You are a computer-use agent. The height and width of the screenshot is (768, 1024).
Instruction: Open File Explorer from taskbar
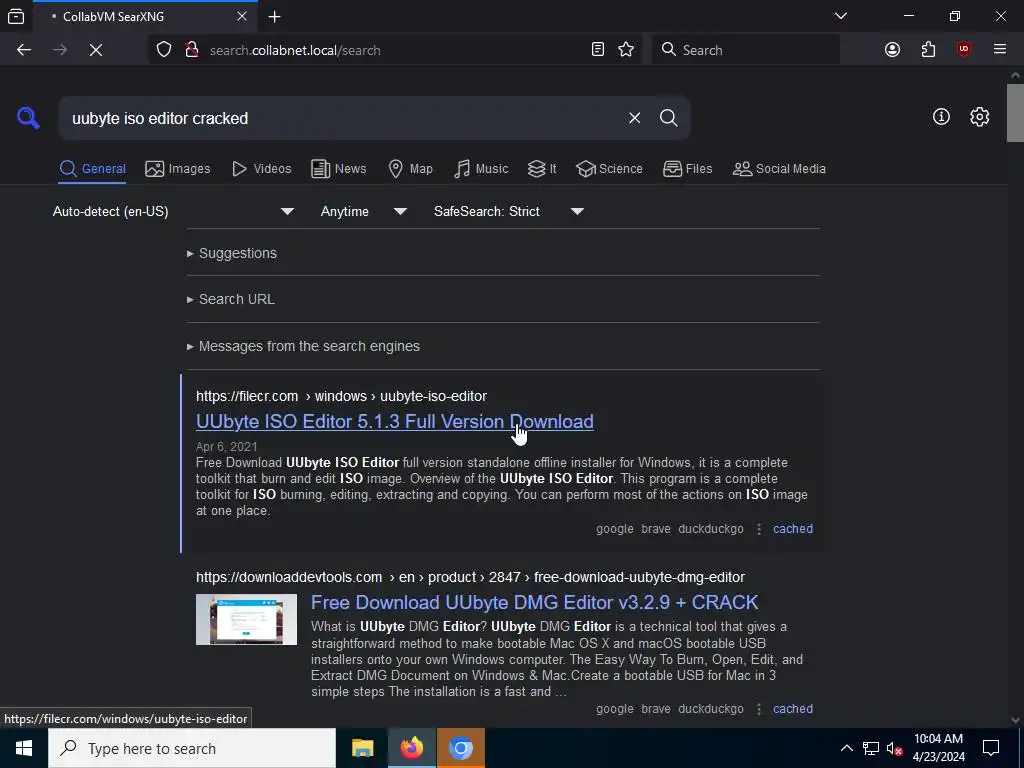362,748
